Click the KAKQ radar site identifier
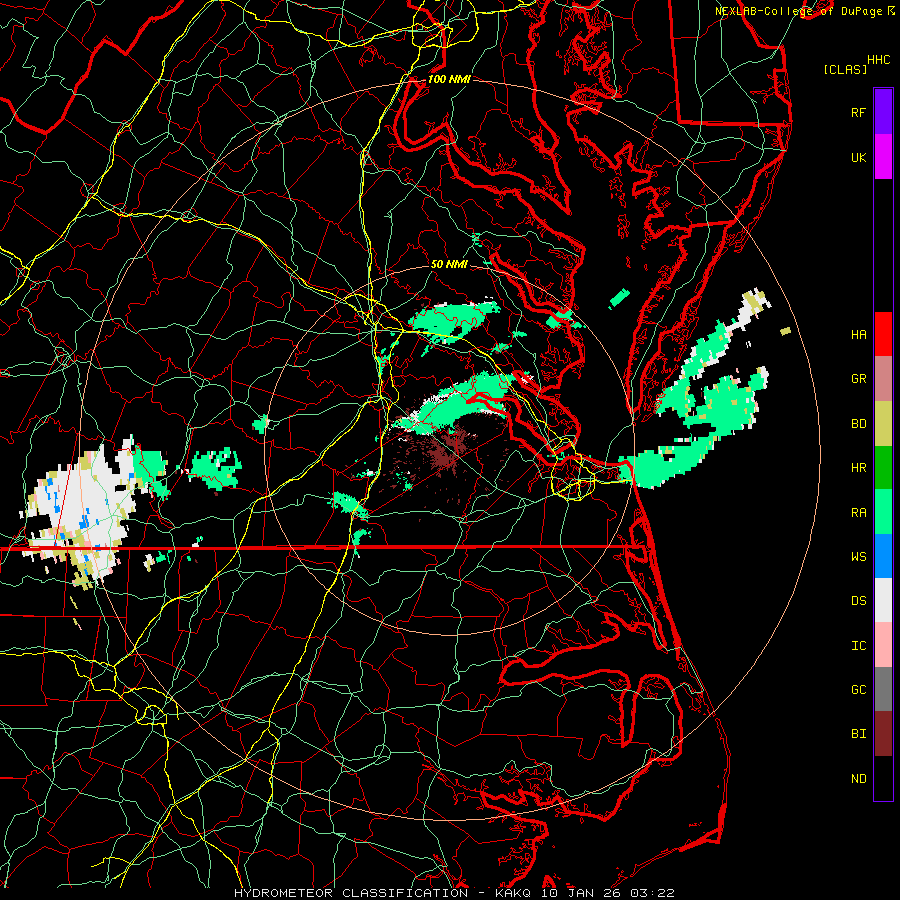900x900 pixels. [x=513, y=893]
